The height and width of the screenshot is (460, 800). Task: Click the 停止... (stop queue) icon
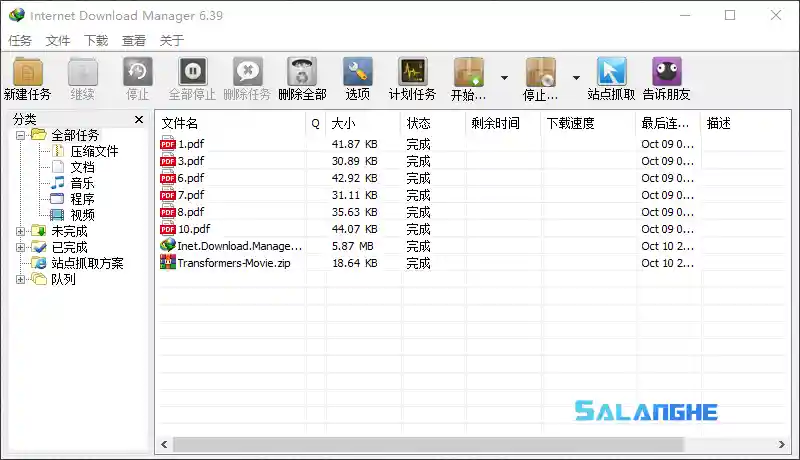(x=540, y=72)
